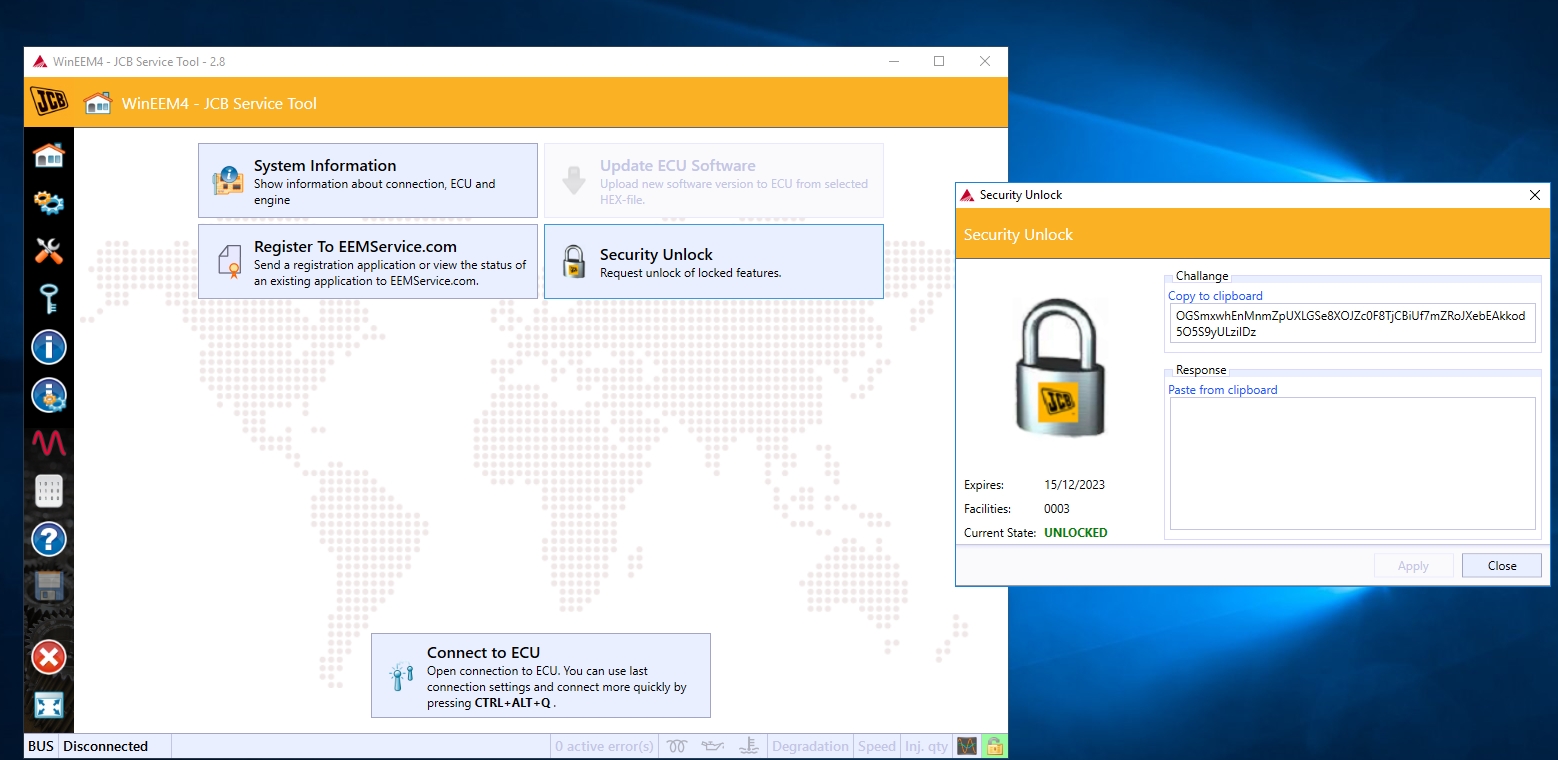Click the key security icon in the sidebar
Image resolution: width=1558 pixels, height=760 pixels.
click(48, 299)
